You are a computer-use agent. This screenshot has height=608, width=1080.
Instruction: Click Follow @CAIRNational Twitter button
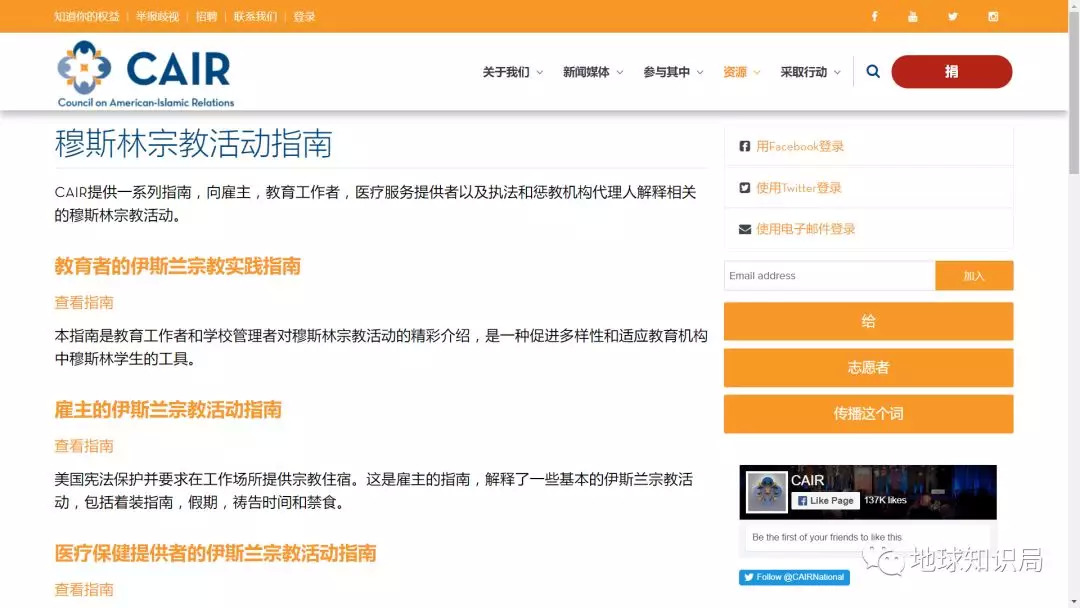click(x=794, y=577)
